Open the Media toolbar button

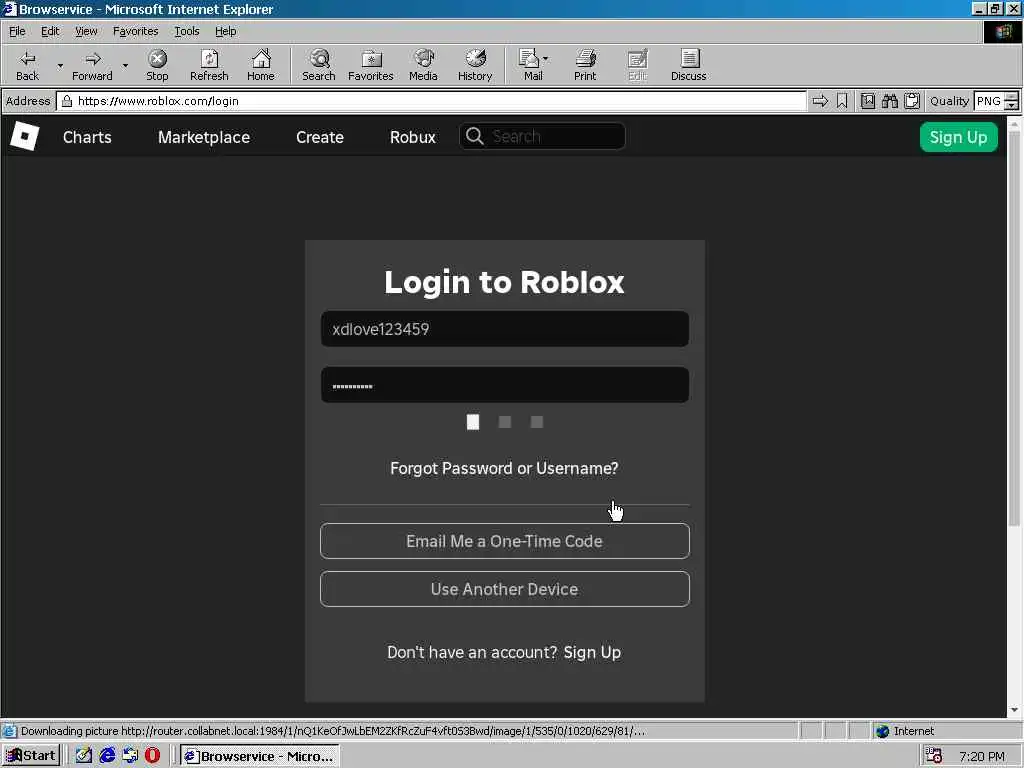coord(423,65)
